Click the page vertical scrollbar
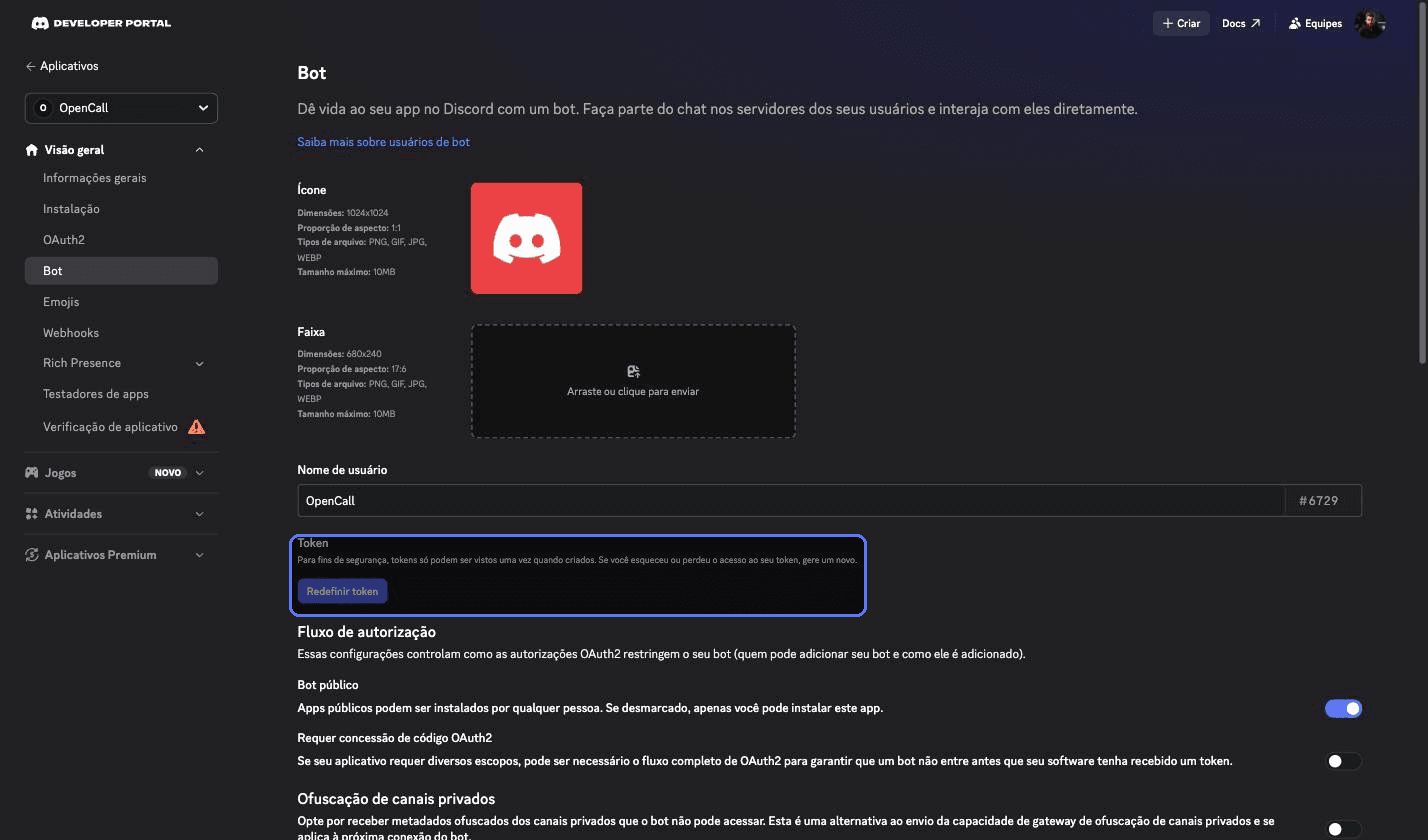Image resolution: width=1428 pixels, height=840 pixels. pyautogui.click(x=1423, y=185)
